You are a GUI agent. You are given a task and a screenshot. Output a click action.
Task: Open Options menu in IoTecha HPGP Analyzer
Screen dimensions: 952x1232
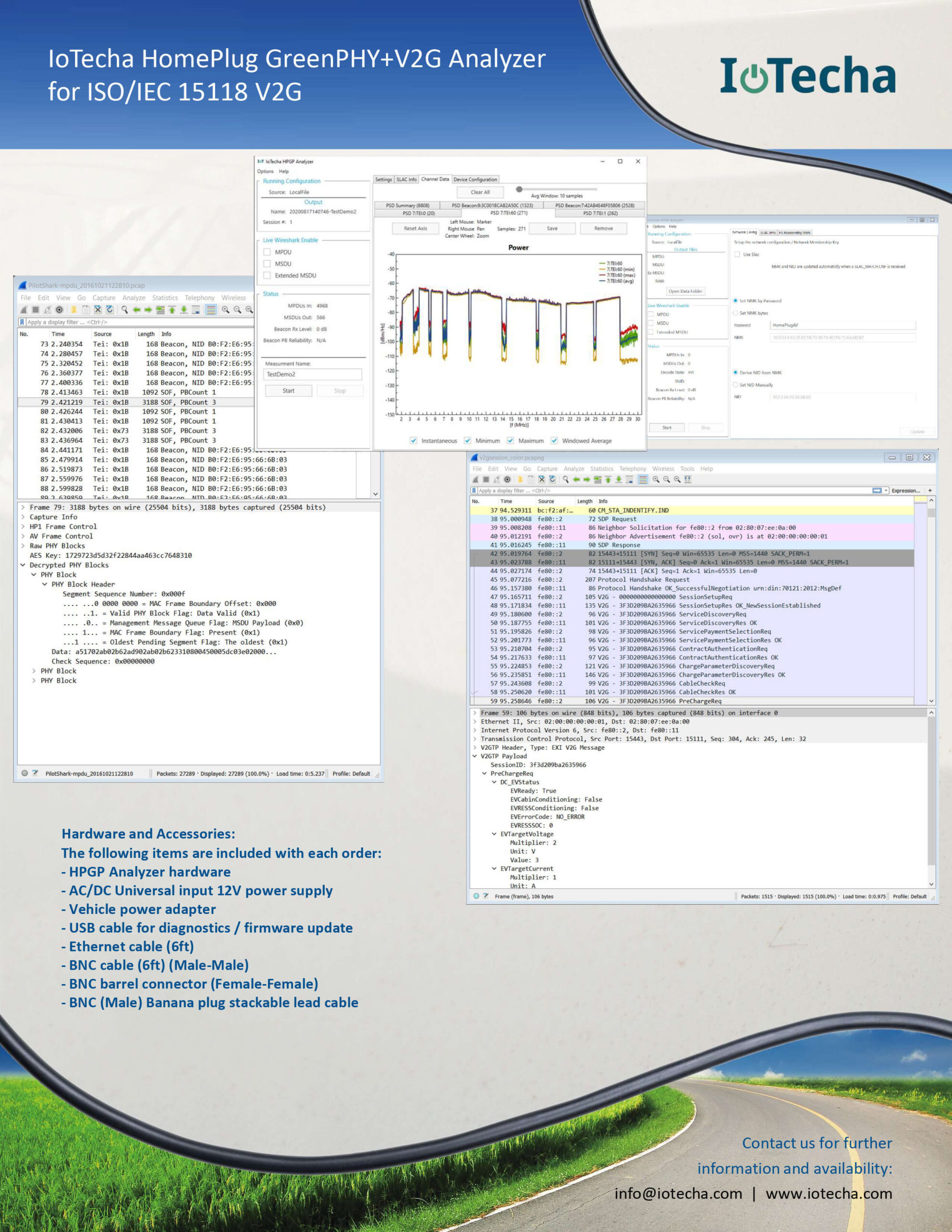265,171
